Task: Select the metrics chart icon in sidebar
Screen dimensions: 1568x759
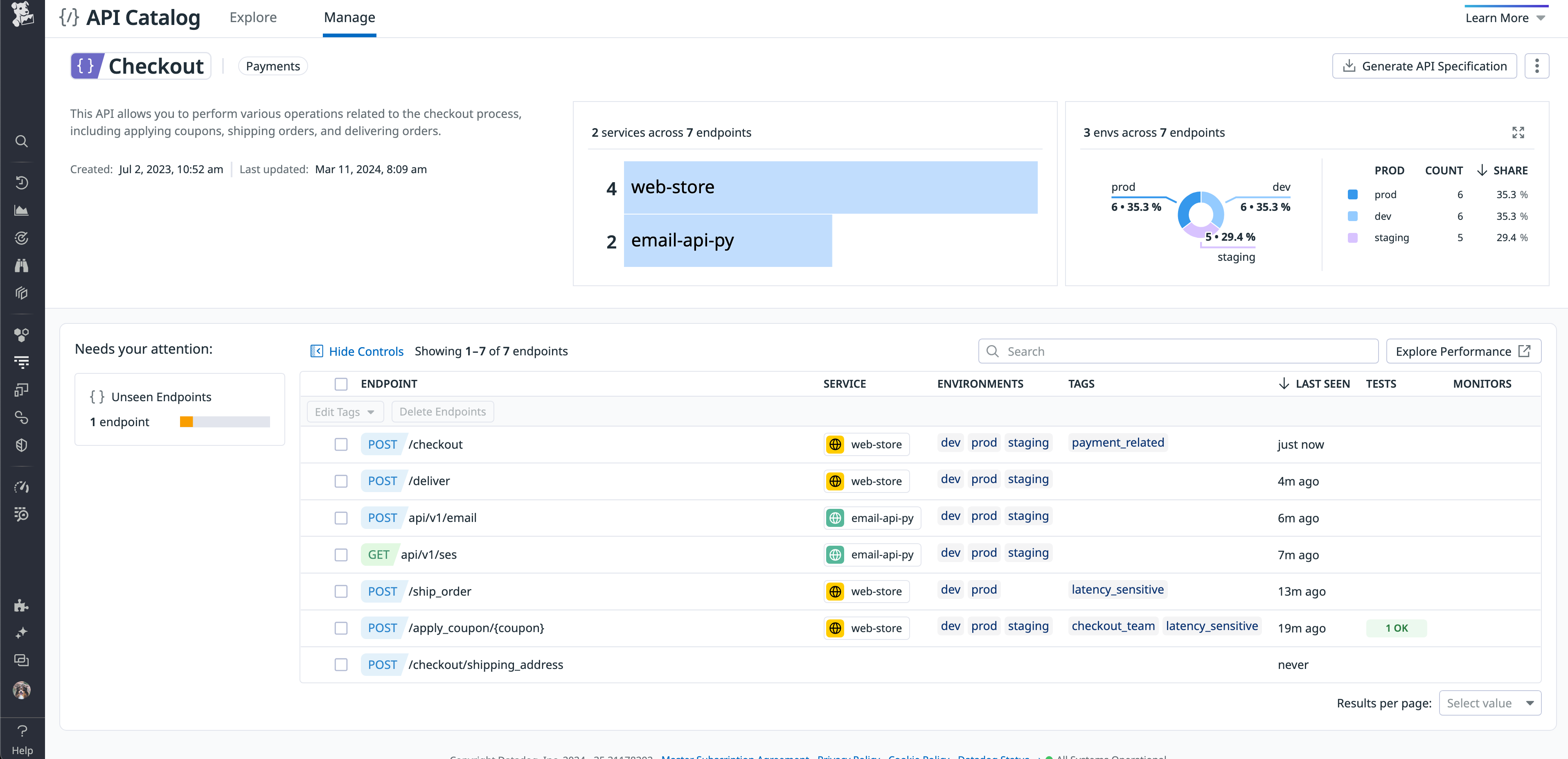Action: tap(22, 210)
